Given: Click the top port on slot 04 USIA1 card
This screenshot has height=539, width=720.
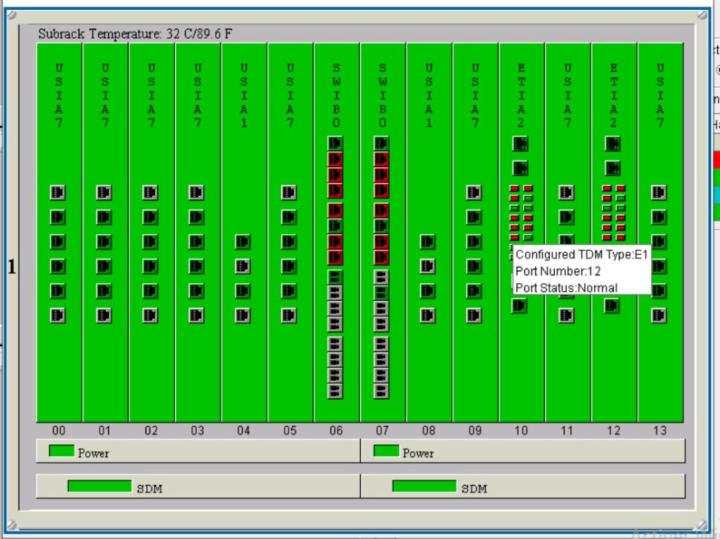Looking at the screenshot, I should tap(243, 241).
